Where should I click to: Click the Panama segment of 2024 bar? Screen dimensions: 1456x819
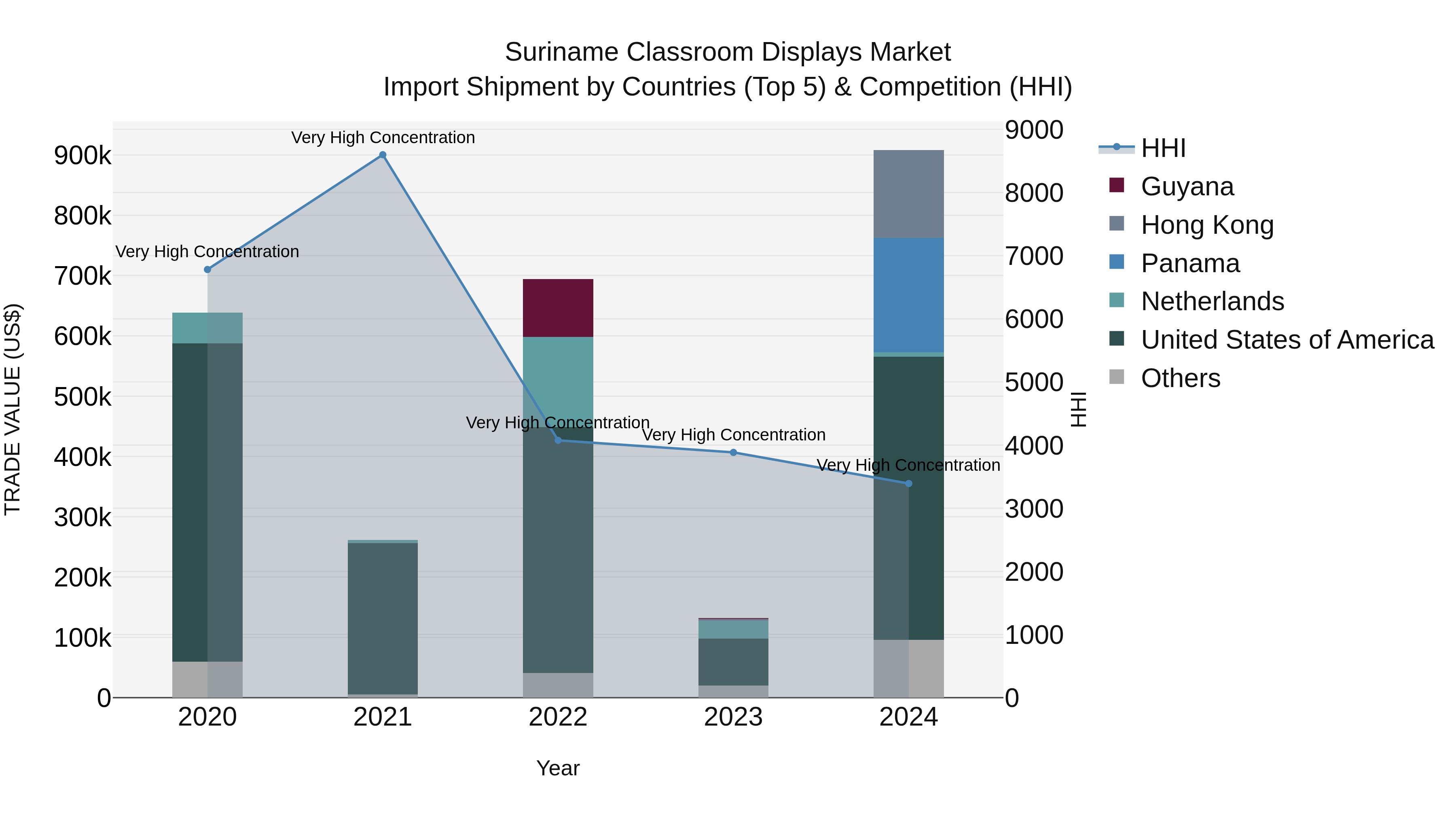coord(909,295)
